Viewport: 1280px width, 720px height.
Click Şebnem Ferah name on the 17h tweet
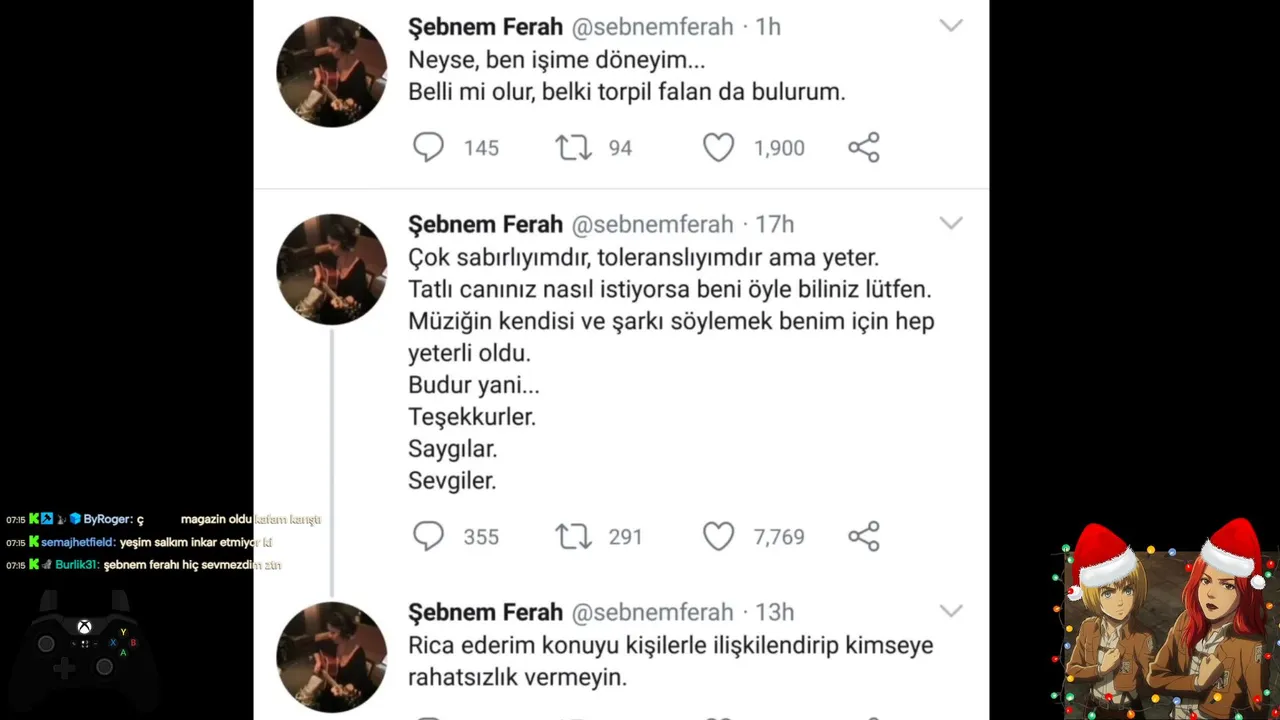tap(485, 224)
